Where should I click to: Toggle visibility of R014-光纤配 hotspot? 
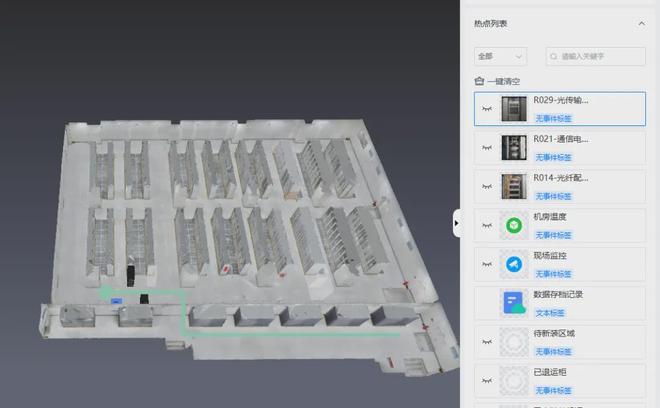pyautogui.click(x=487, y=187)
